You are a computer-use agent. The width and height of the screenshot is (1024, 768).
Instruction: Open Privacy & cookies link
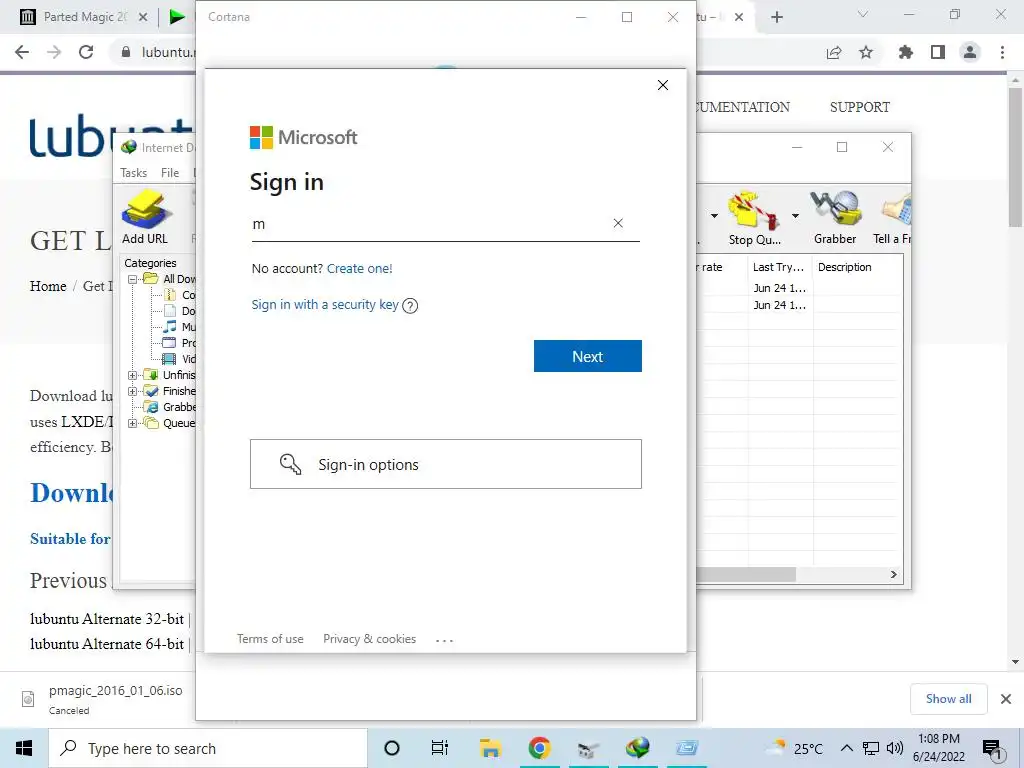pyautogui.click(x=369, y=639)
